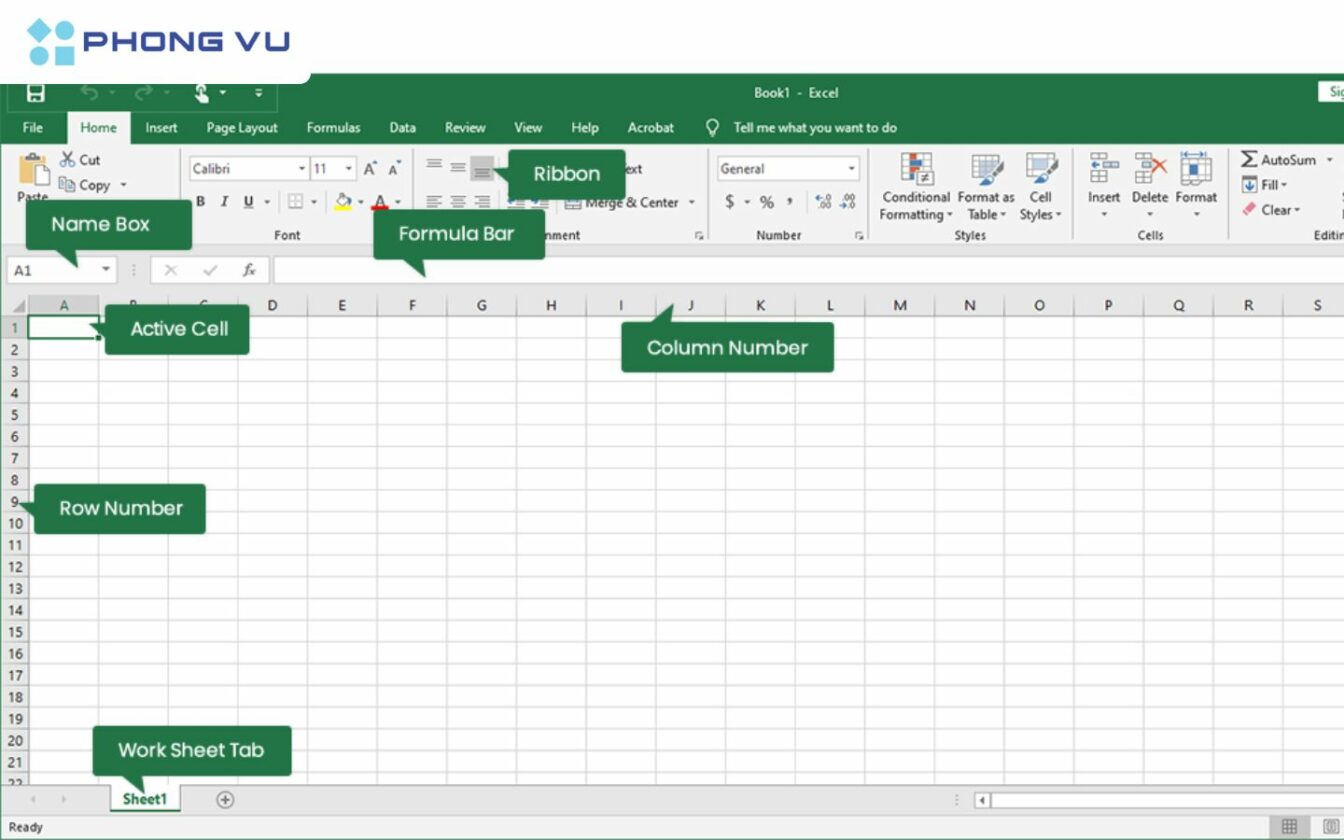The height and width of the screenshot is (840, 1344).
Task: Click the Increase Decimal icon
Action: 823,202
